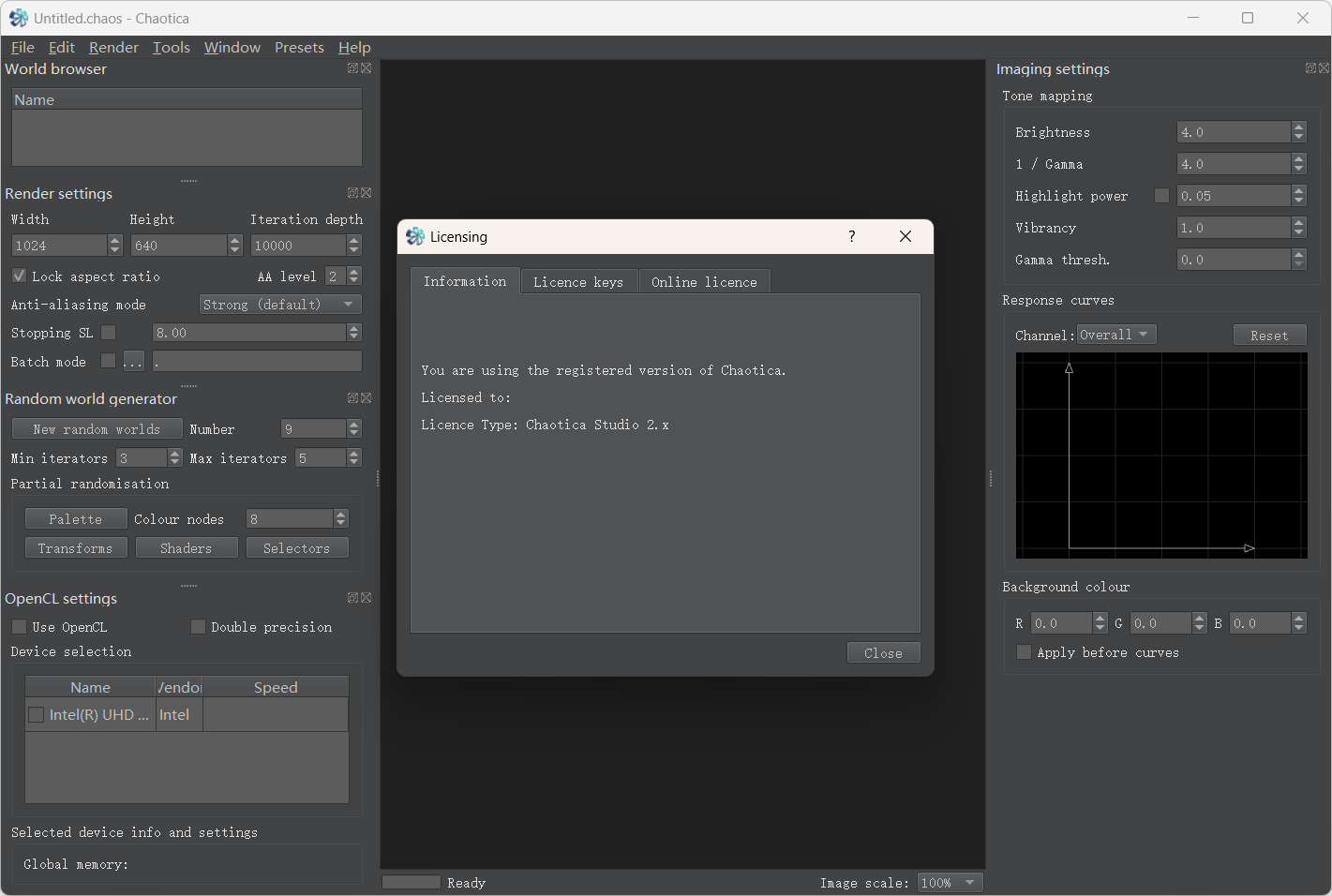Open the File menu
The width and height of the screenshot is (1332, 896).
tap(23, 48)
